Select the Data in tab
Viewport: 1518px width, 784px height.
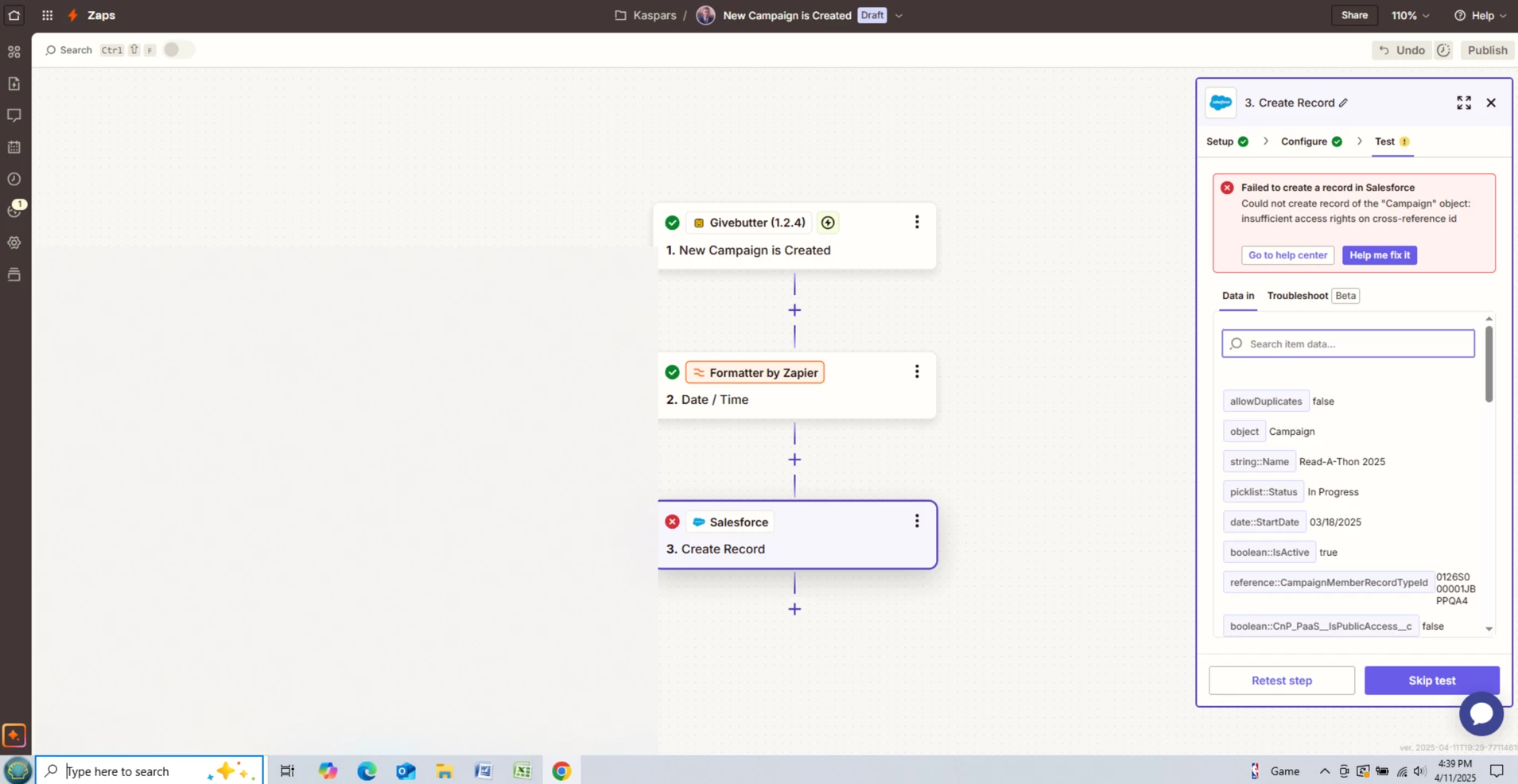(1238, 296)
